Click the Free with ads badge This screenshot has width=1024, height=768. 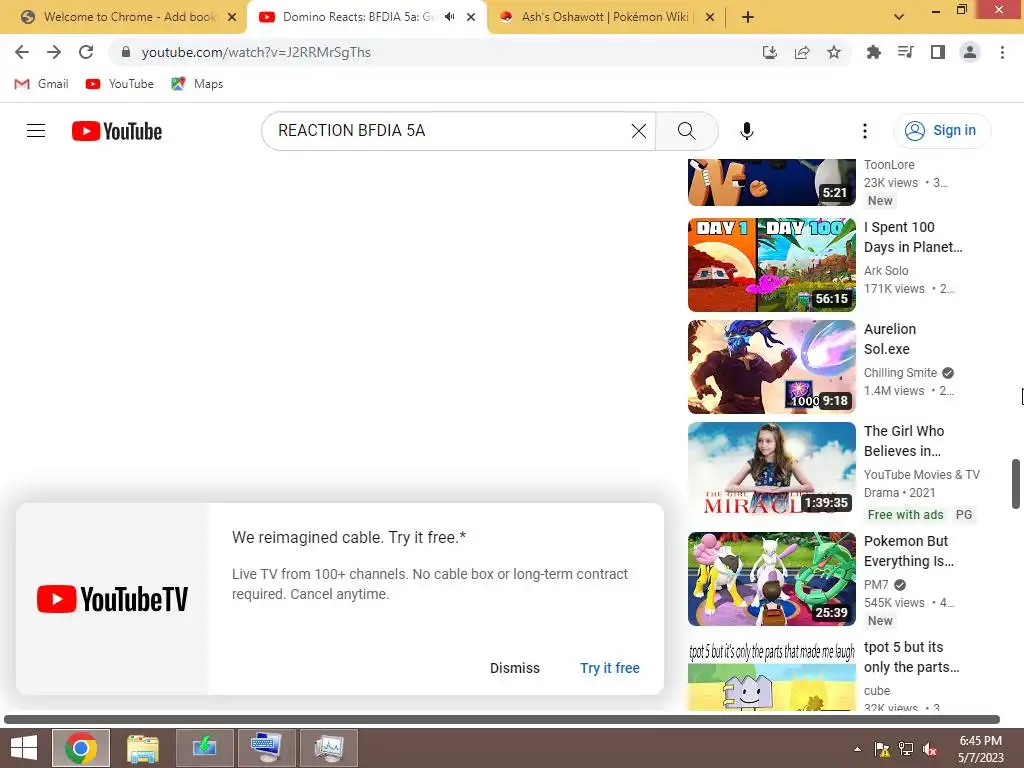pyautogui.click(x=905, y=515)
